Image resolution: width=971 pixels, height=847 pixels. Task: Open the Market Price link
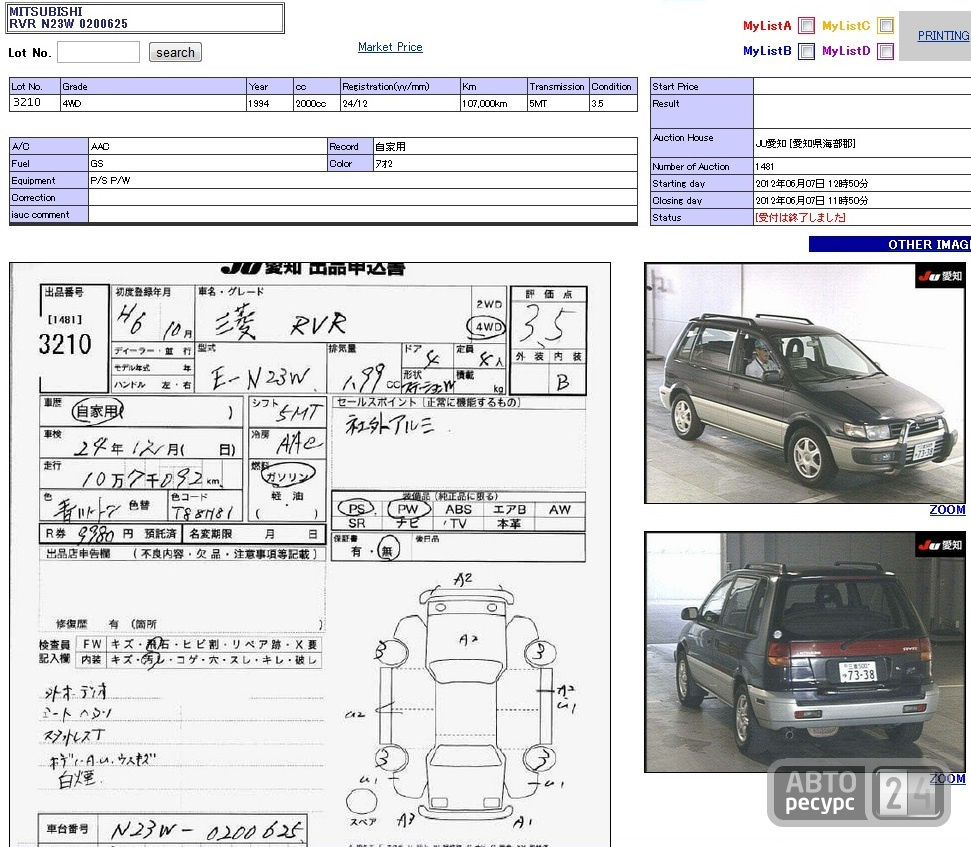coord(390,47)
